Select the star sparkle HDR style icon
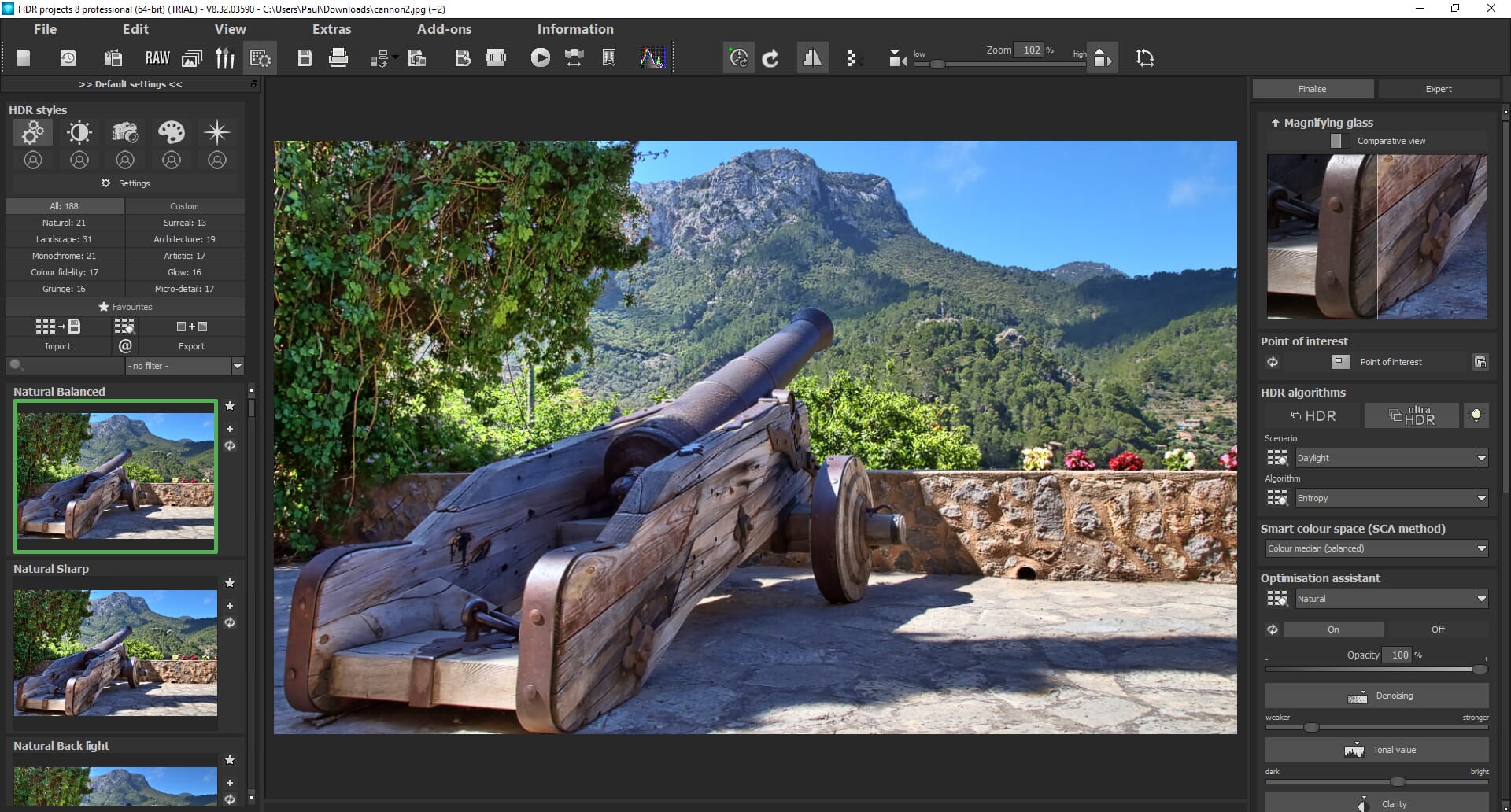Image resolution: width=1511 pixels, height=812 pixels. pos(217,132)
